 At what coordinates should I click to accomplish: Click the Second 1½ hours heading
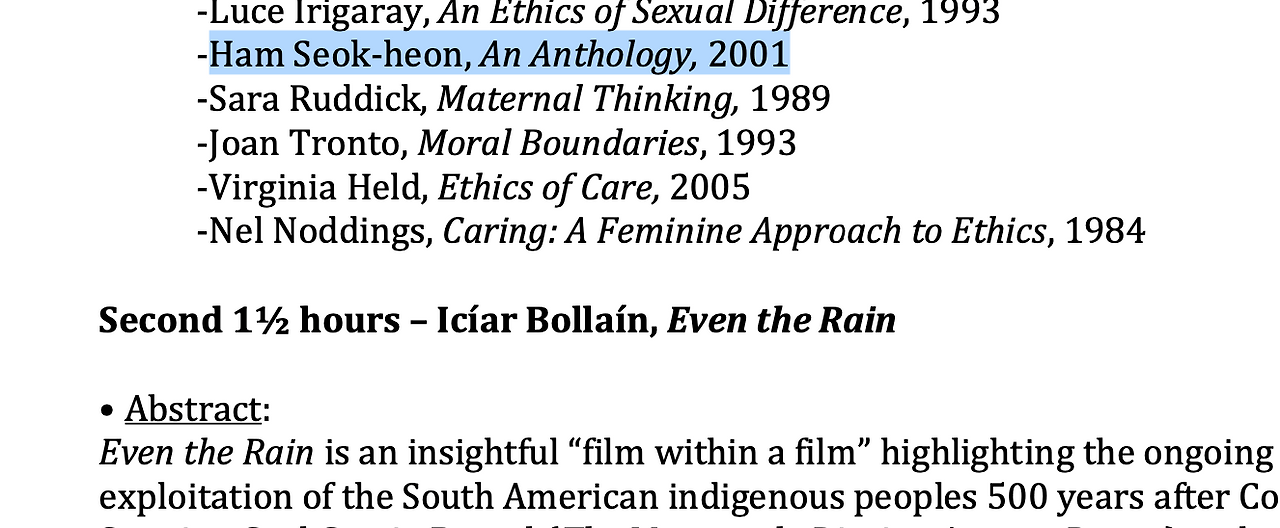pyautogui.click(x=260, y=321)
